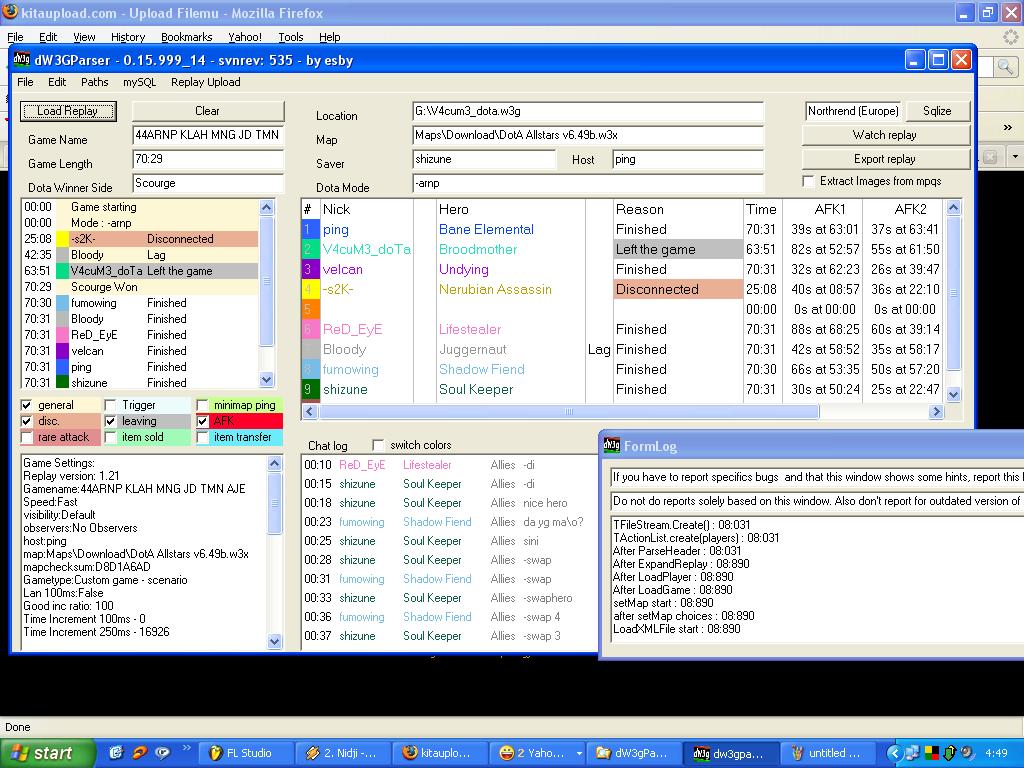Toggle the item sold checkbox
The width and height of the screenshot is (1024, 768).
(110, 437)
